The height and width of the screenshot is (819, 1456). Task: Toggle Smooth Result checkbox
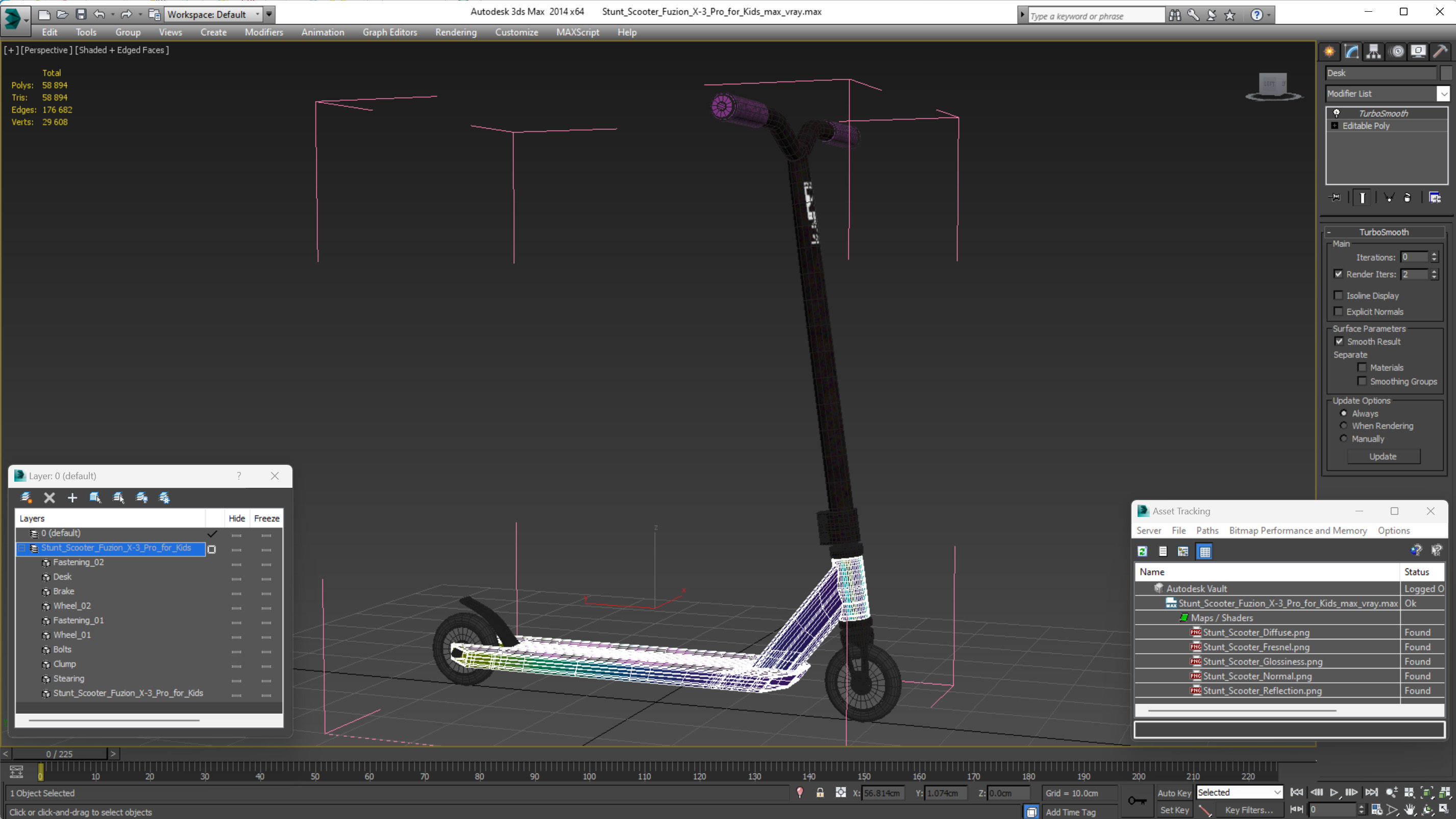pyautogui.click(x=1339, y=341)
